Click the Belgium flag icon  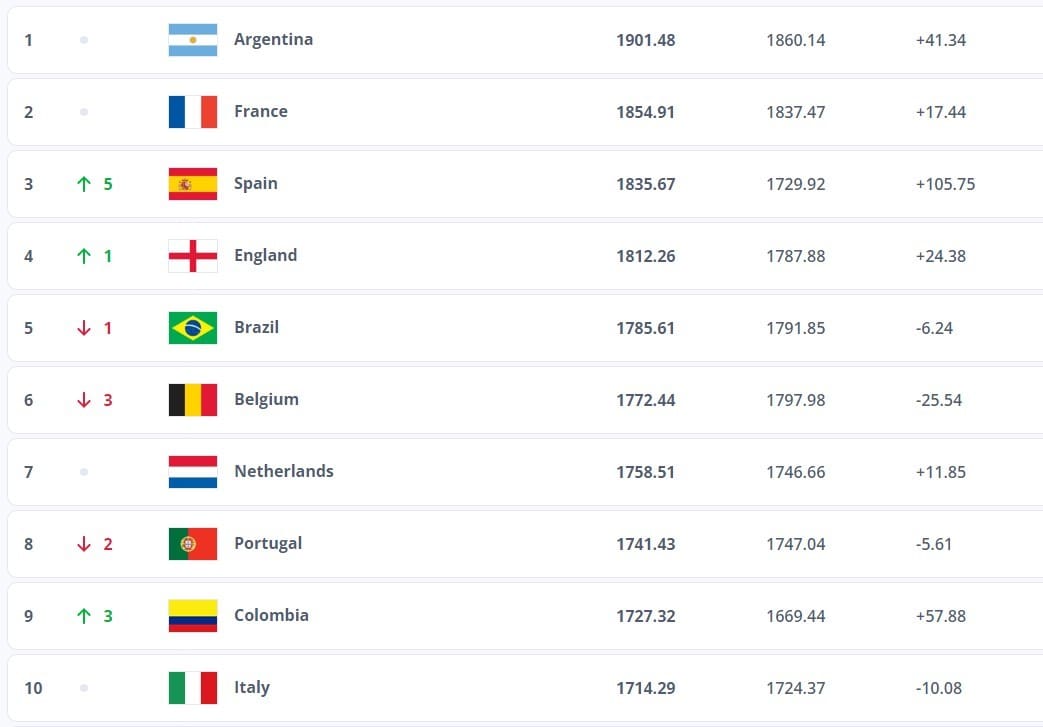click(193, 400)
